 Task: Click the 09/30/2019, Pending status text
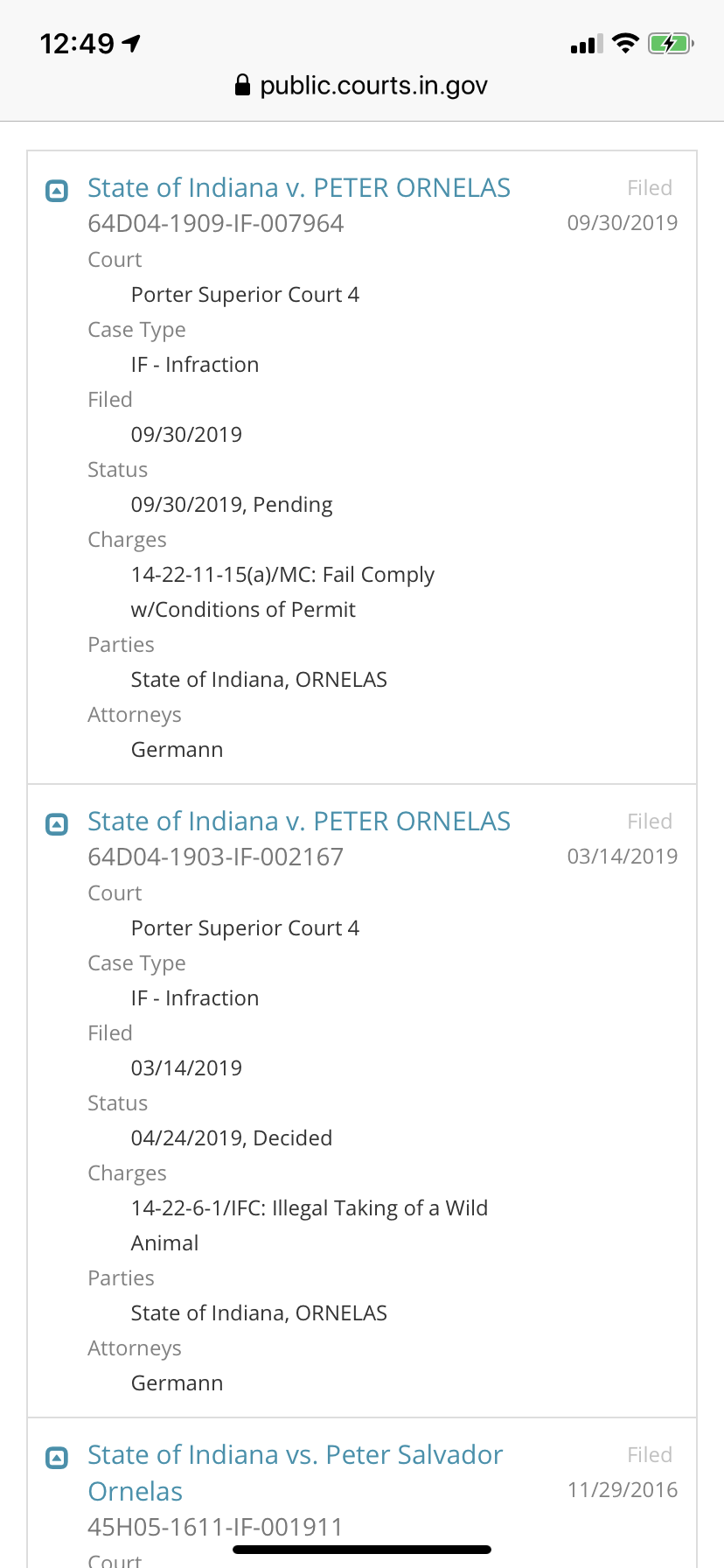coord(232,505)
